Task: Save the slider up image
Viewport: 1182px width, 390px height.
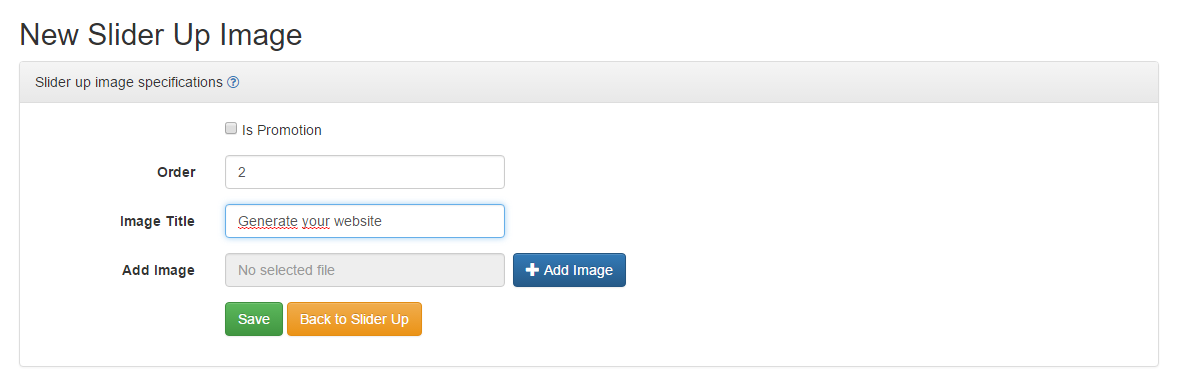Action: 254,319
